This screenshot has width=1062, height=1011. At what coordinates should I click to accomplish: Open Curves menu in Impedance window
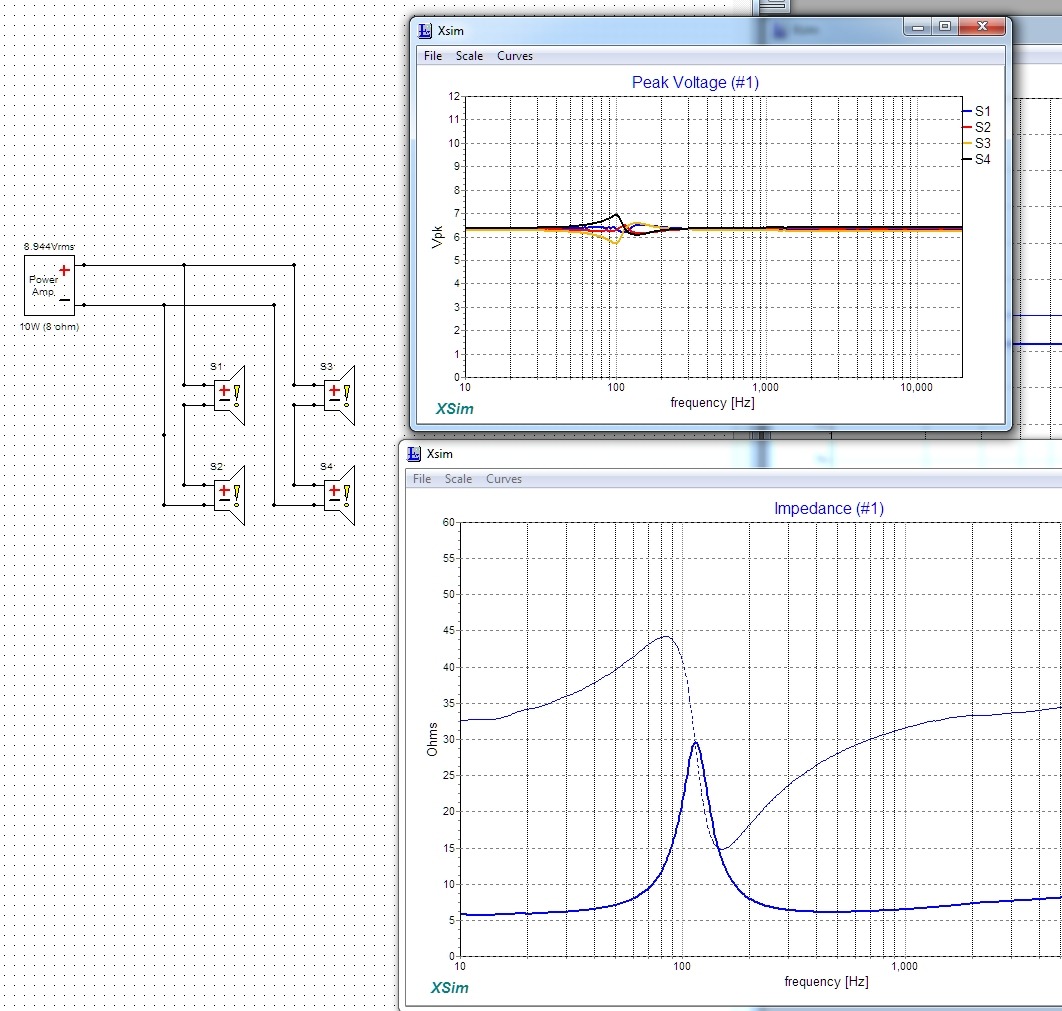(x=504, y=479)
